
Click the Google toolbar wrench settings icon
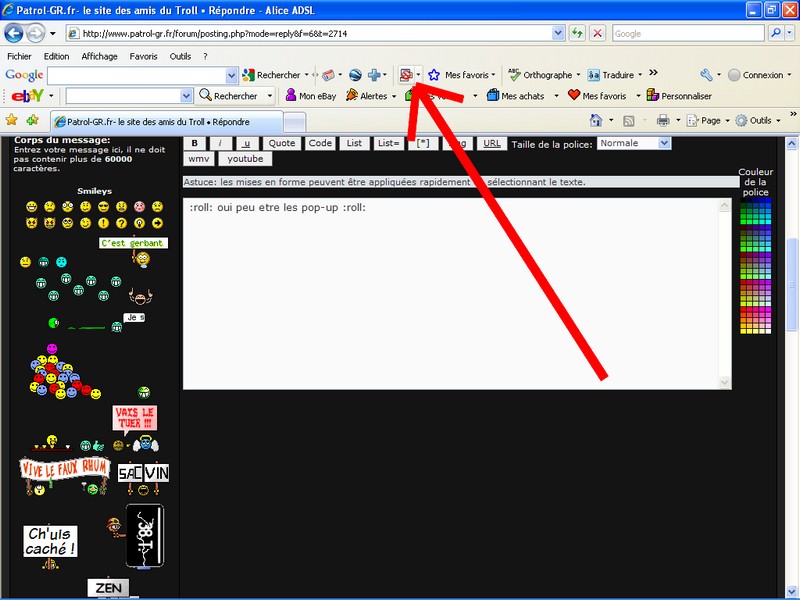706,75
